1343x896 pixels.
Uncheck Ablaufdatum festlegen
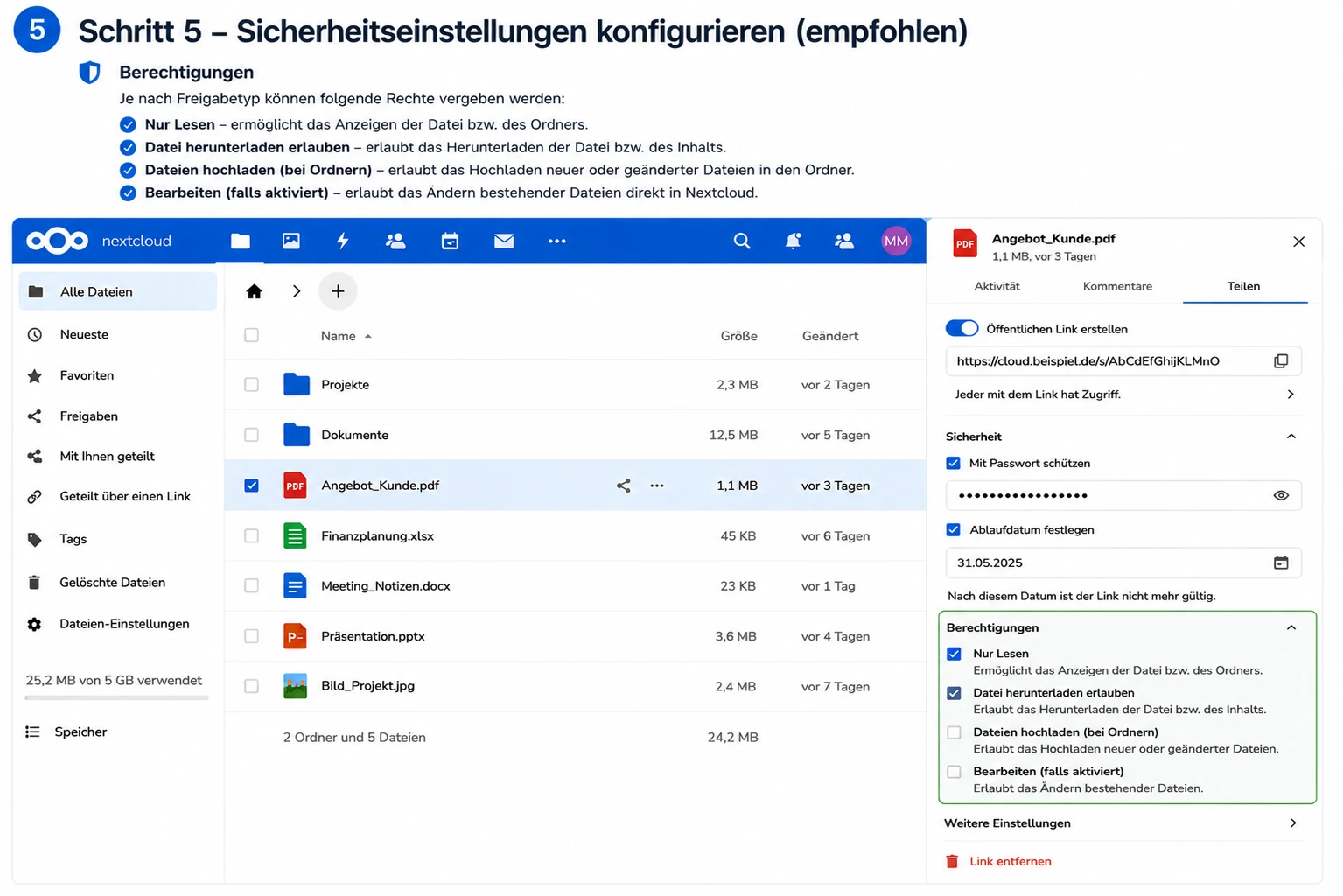click(954, 529)
